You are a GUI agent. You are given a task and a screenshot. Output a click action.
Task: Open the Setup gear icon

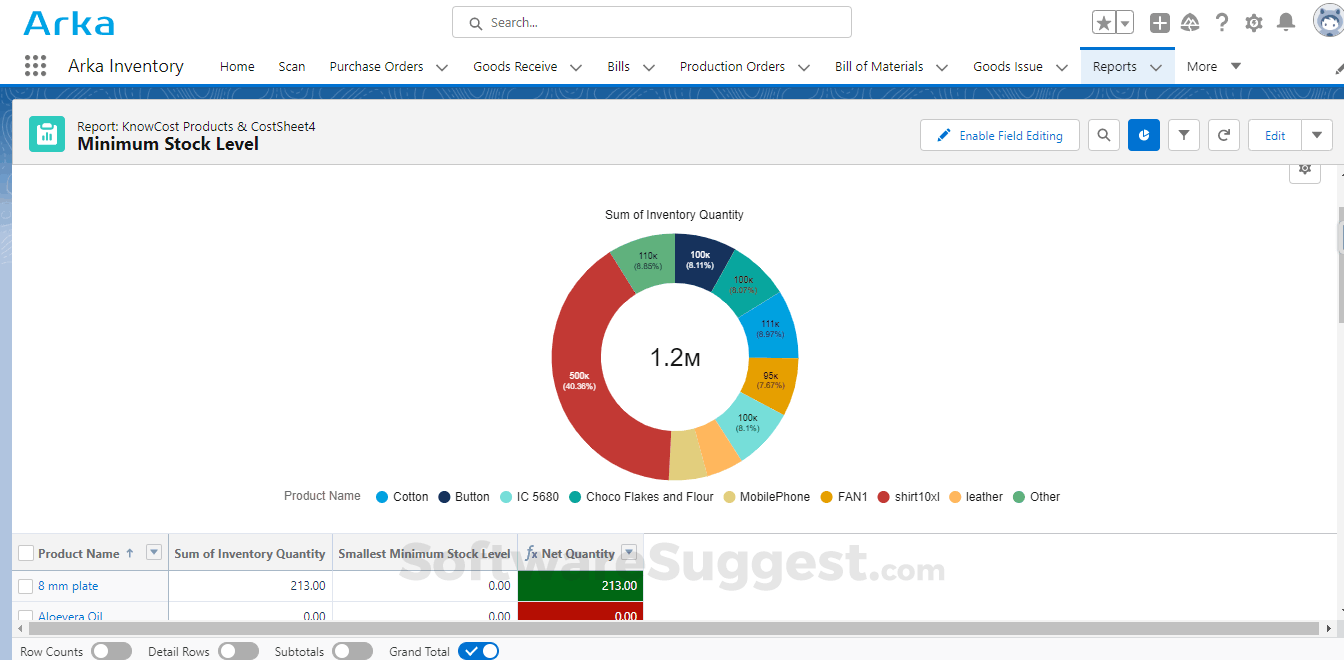tap(1254, 22)
